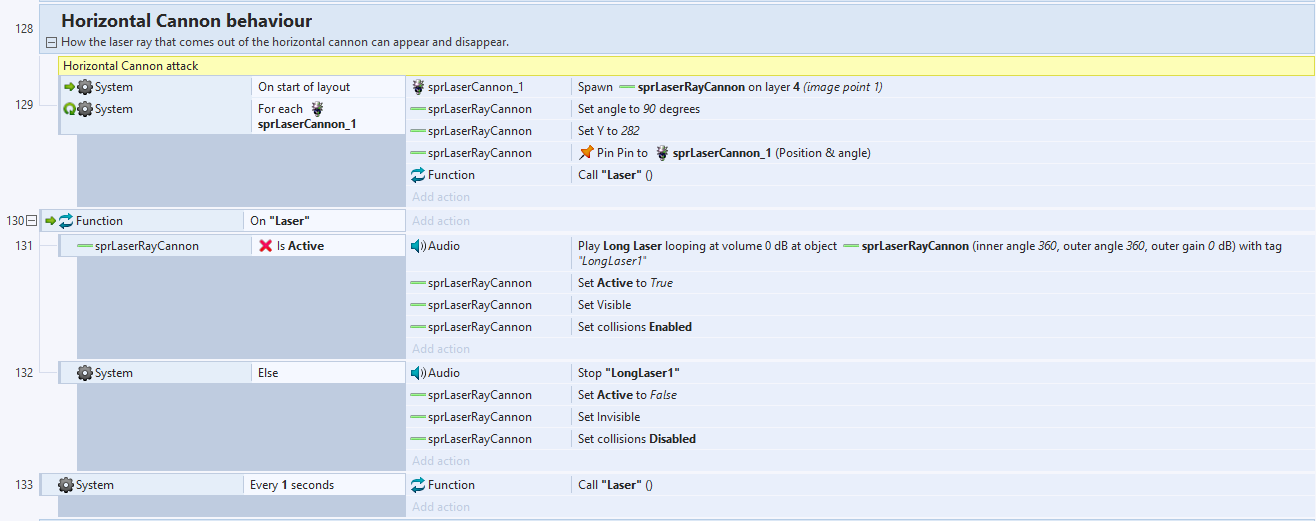Click the sprLaserRayCannon icon on the 'Set Visible' row

click(419, 305)
